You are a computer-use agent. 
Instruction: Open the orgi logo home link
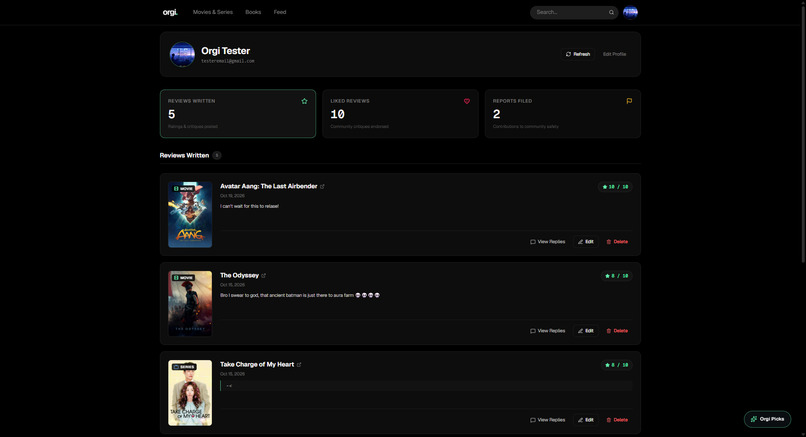[x=170, y=12]
